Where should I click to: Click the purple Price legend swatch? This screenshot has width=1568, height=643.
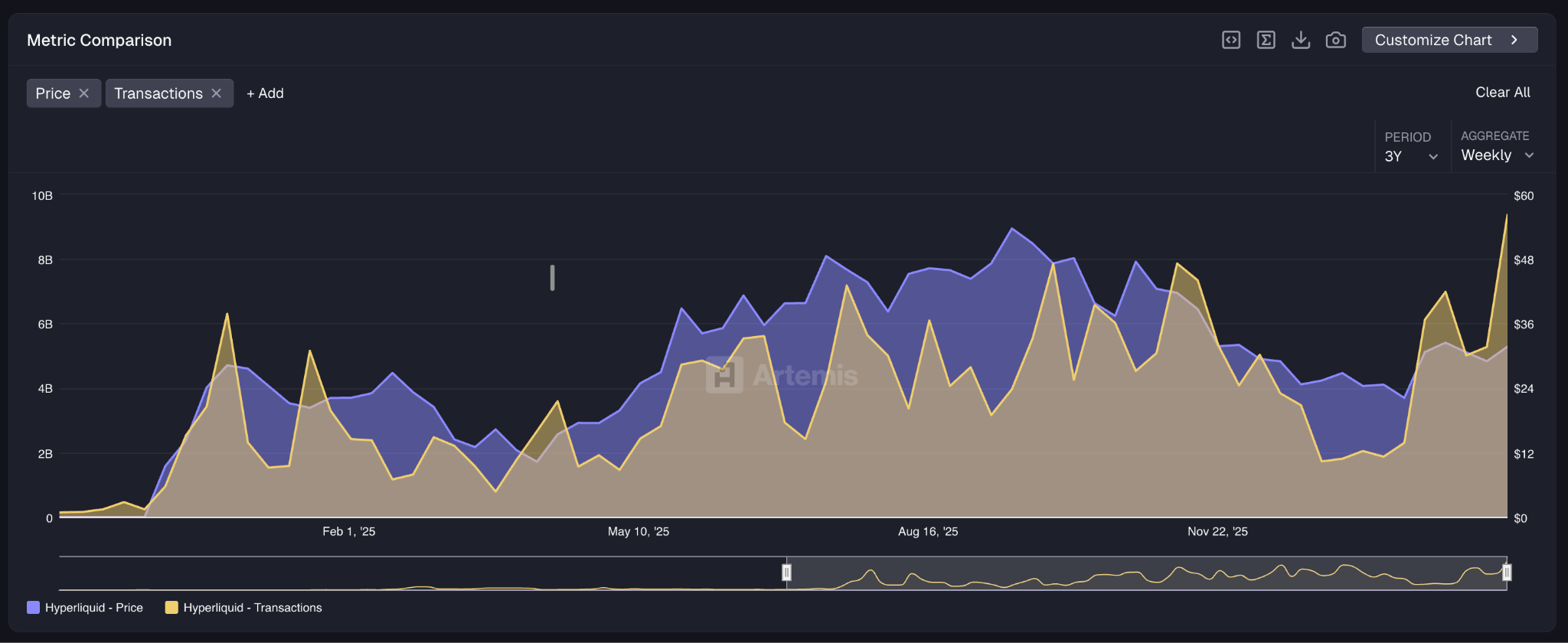33,608
